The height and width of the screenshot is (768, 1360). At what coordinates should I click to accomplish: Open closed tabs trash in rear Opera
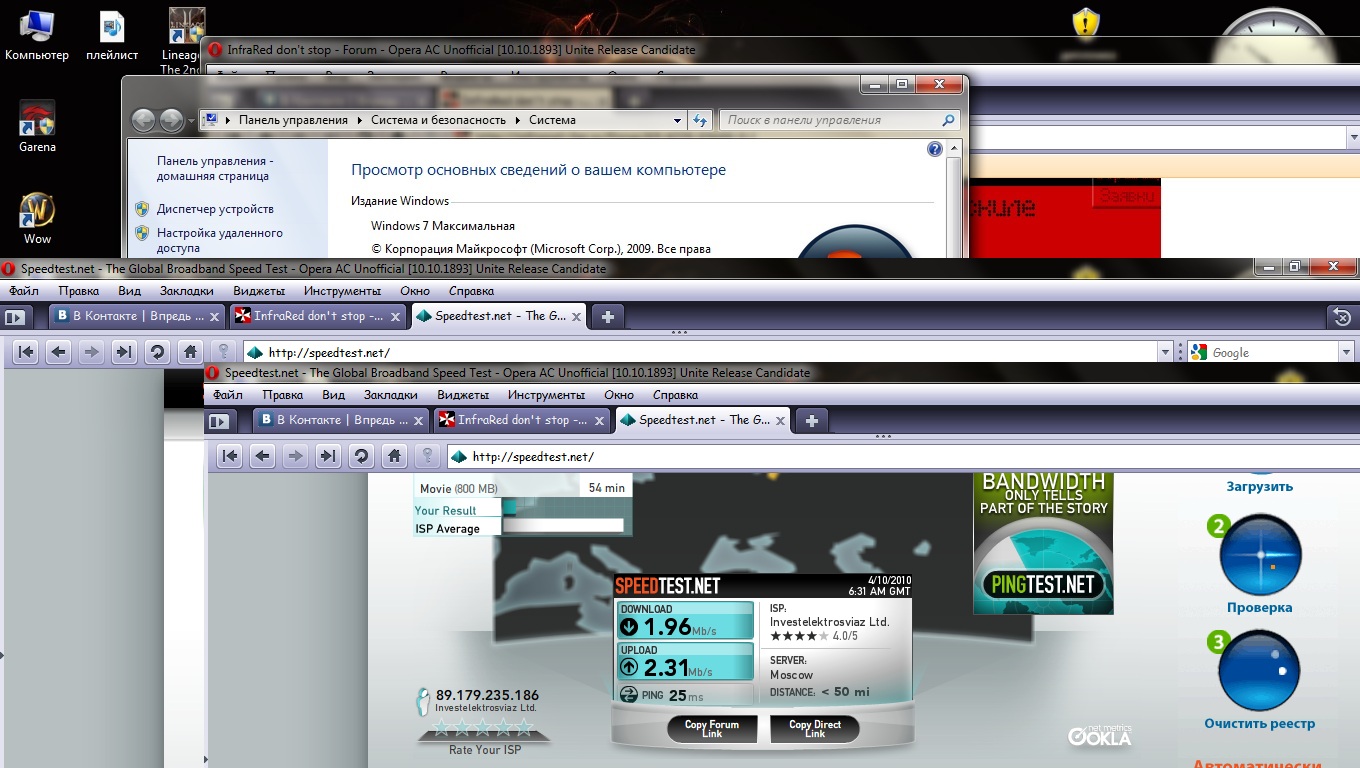pos(1342,317)
